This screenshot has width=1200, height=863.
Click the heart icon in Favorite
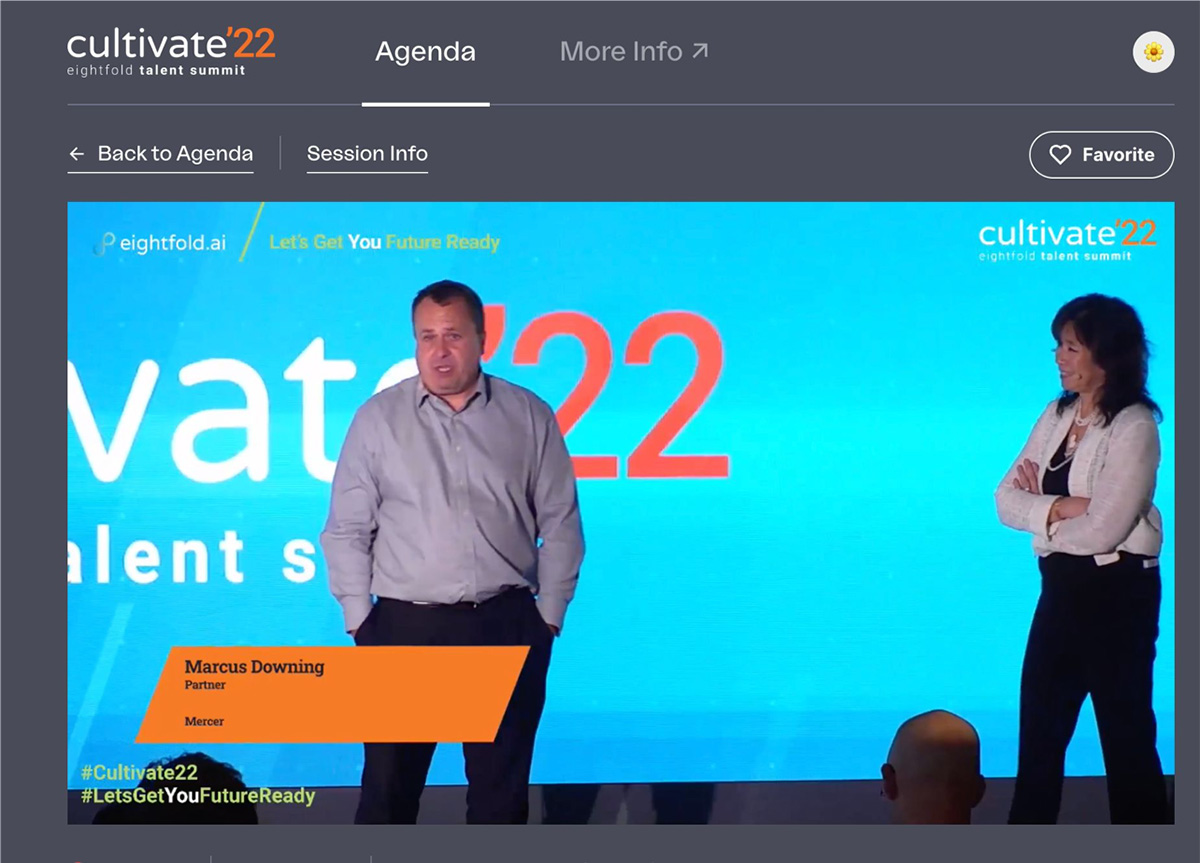point(1059,155)
